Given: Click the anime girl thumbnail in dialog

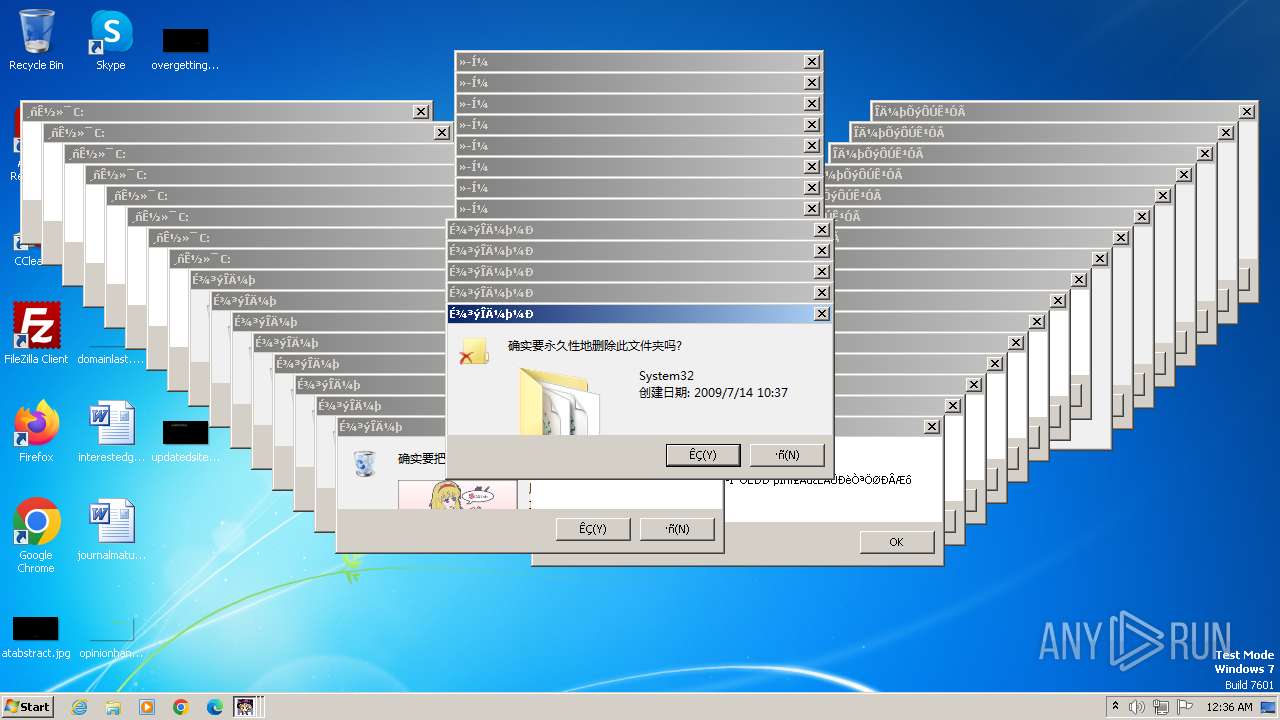Looking at the screenshot, I should (457, 494).
